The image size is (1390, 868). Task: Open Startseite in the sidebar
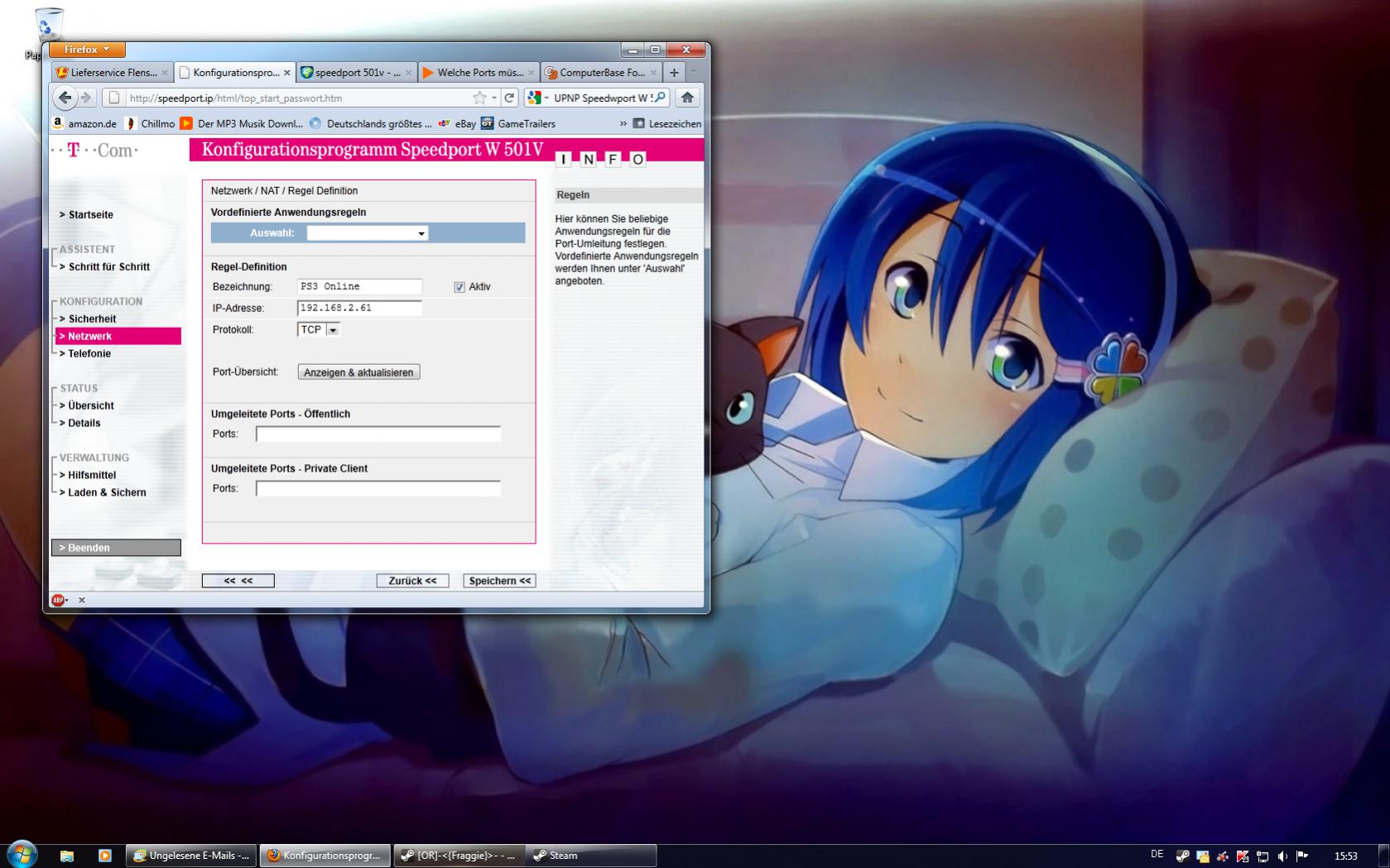90,215
